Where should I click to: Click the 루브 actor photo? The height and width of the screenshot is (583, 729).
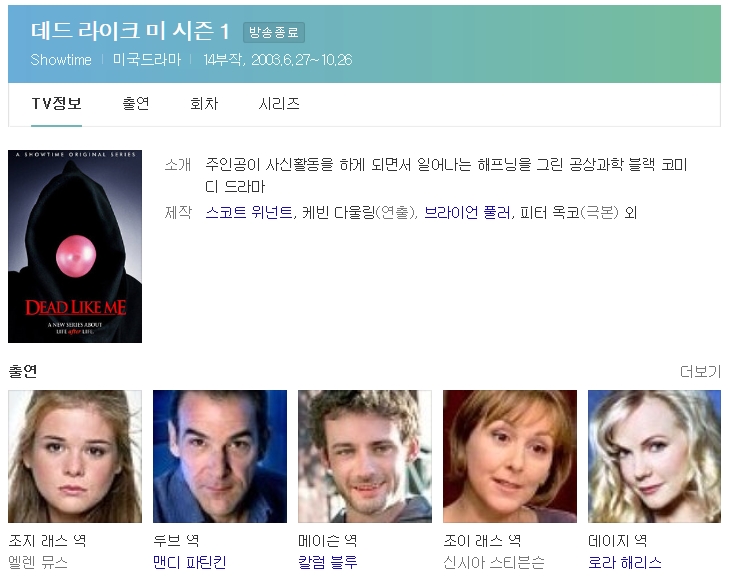tap(220, 456)
